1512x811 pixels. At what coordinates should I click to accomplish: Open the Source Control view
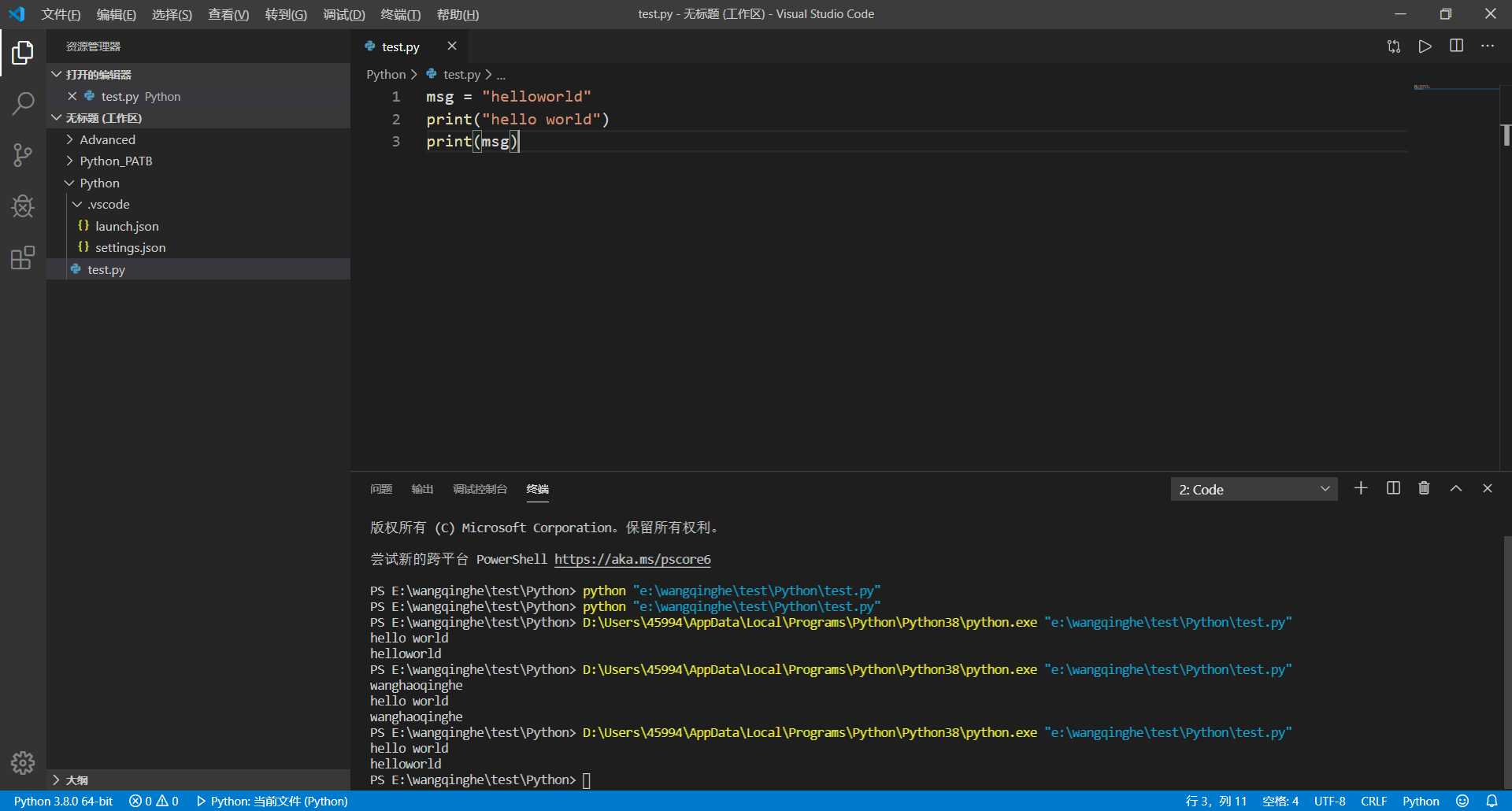[x=23, y=155]
